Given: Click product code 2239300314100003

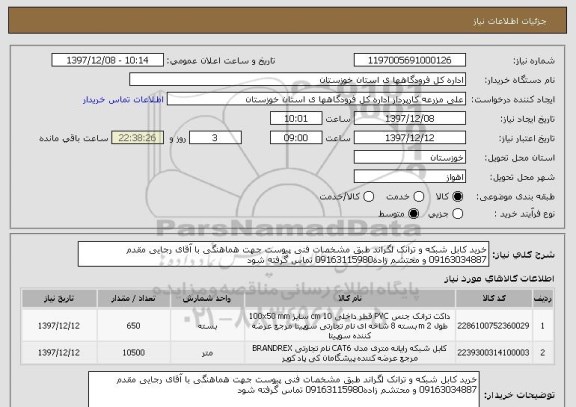Looking at the screenshot, I should [x=493, y=353].
